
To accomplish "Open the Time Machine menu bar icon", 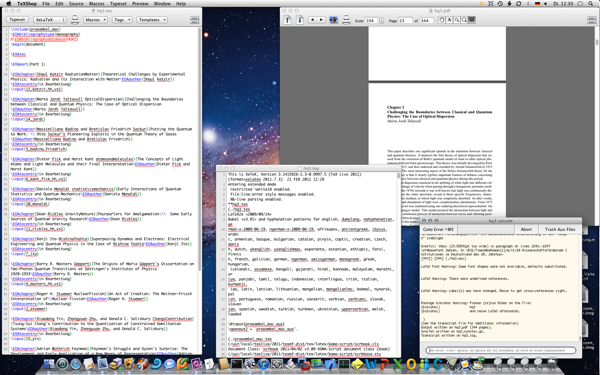I will click(500, 3).
